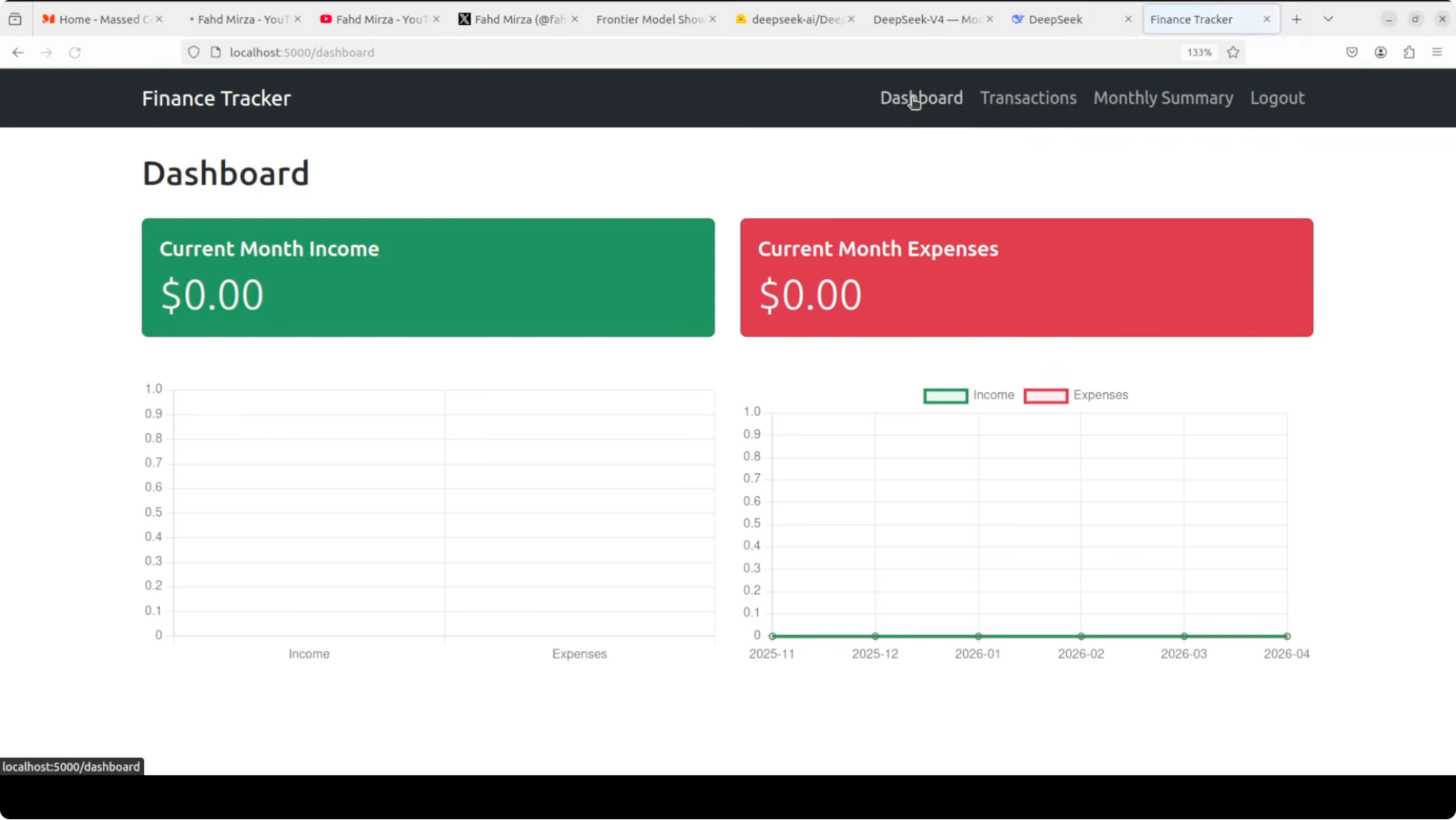This screenshot has height=820, width=1456.
Task: Open the extensions puzzle icon
Action: [1409, 53]
